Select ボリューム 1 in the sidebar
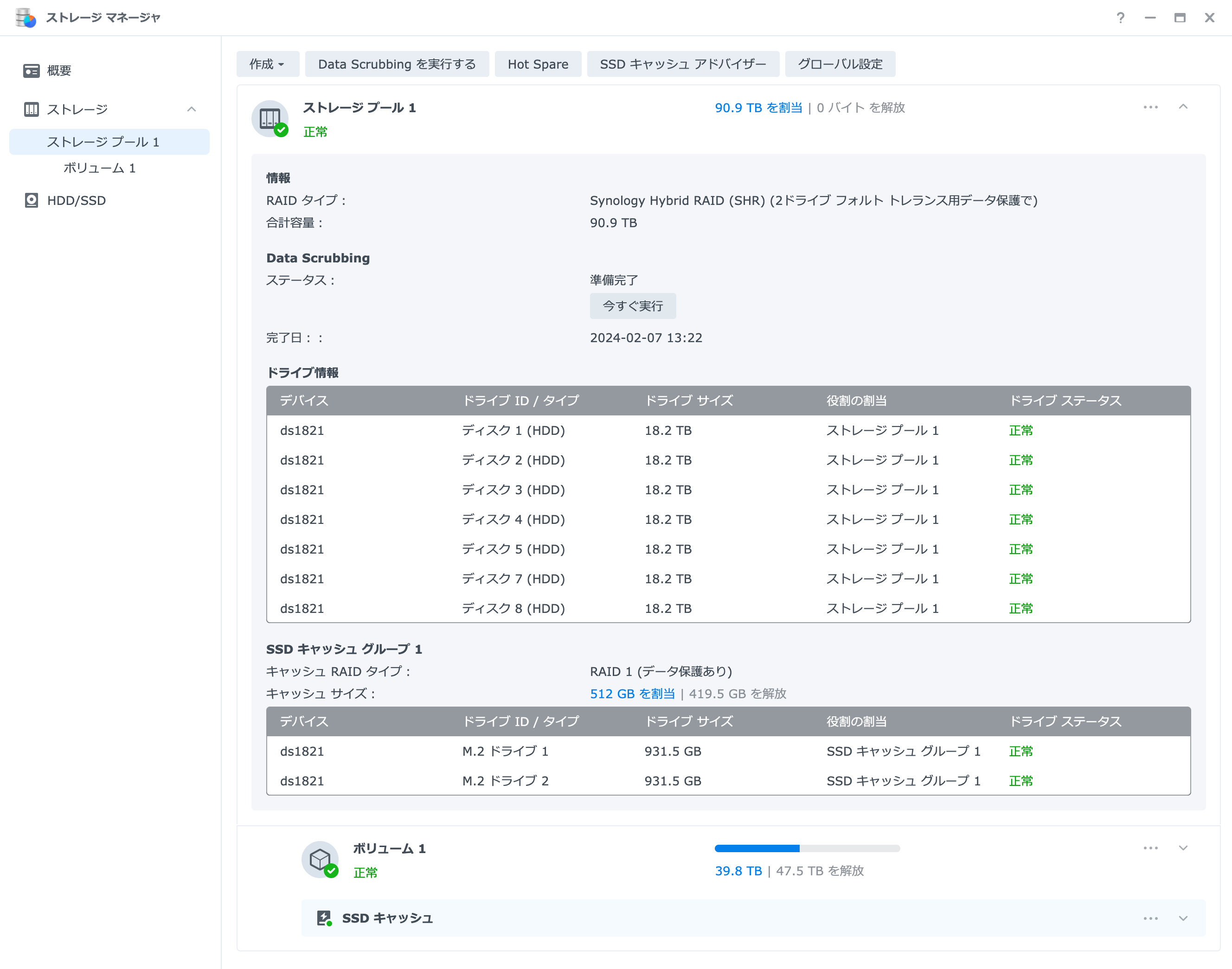 pos(99,168)
